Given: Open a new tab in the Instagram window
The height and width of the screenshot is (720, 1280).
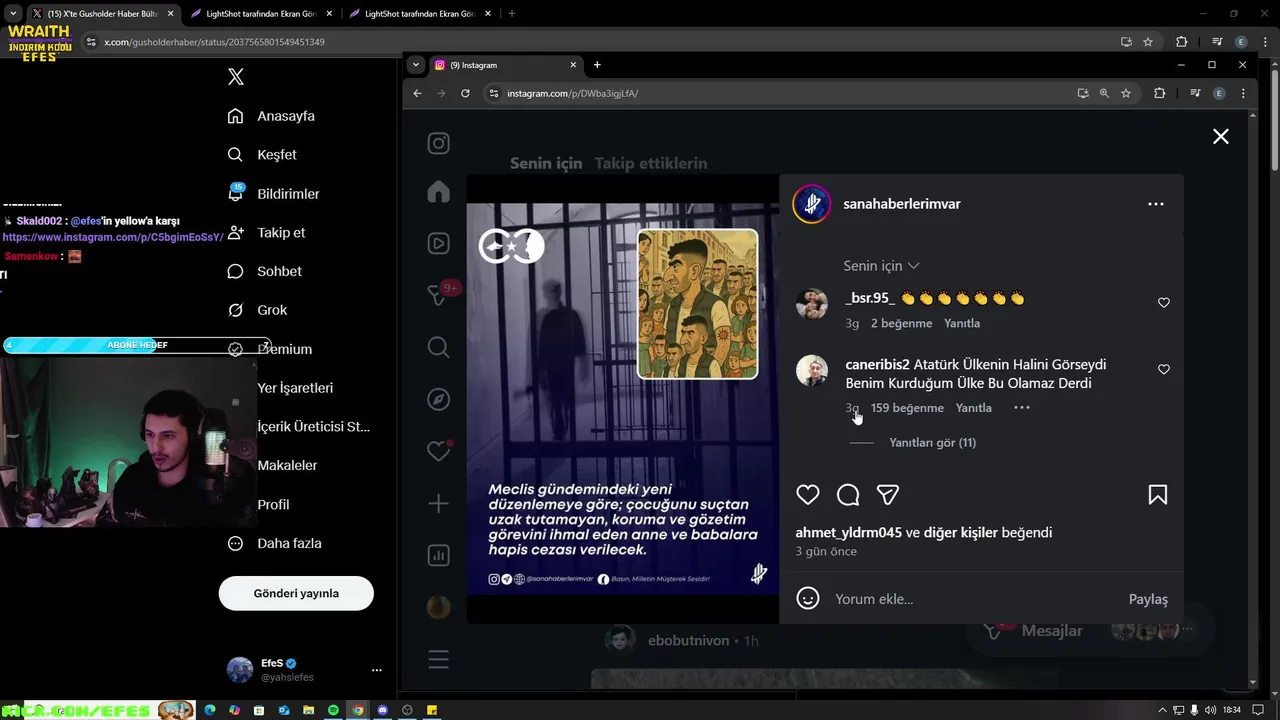Looking at the screenshot, I should pos(597,65).
